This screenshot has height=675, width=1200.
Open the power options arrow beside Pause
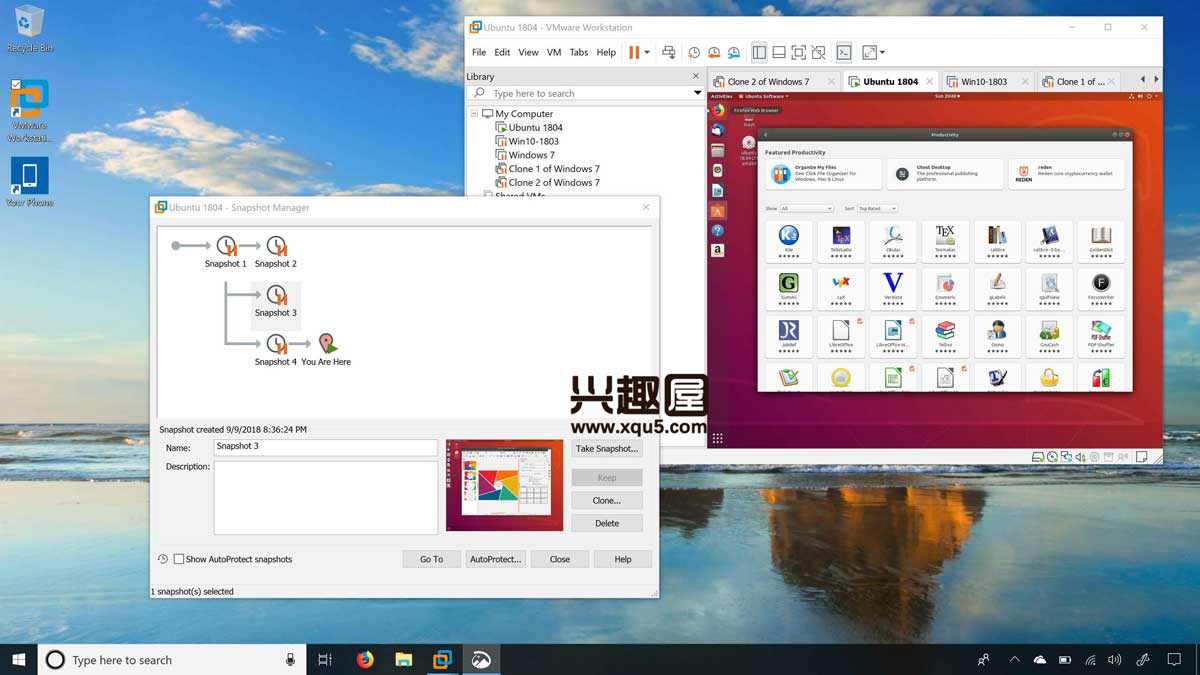[x=647, y=52]
